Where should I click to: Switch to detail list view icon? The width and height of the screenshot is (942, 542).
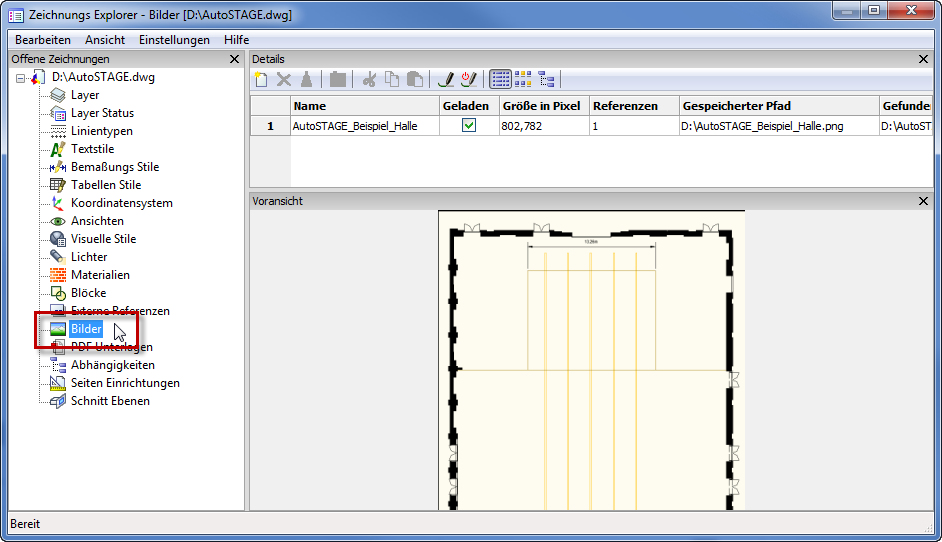coord(500,79)
